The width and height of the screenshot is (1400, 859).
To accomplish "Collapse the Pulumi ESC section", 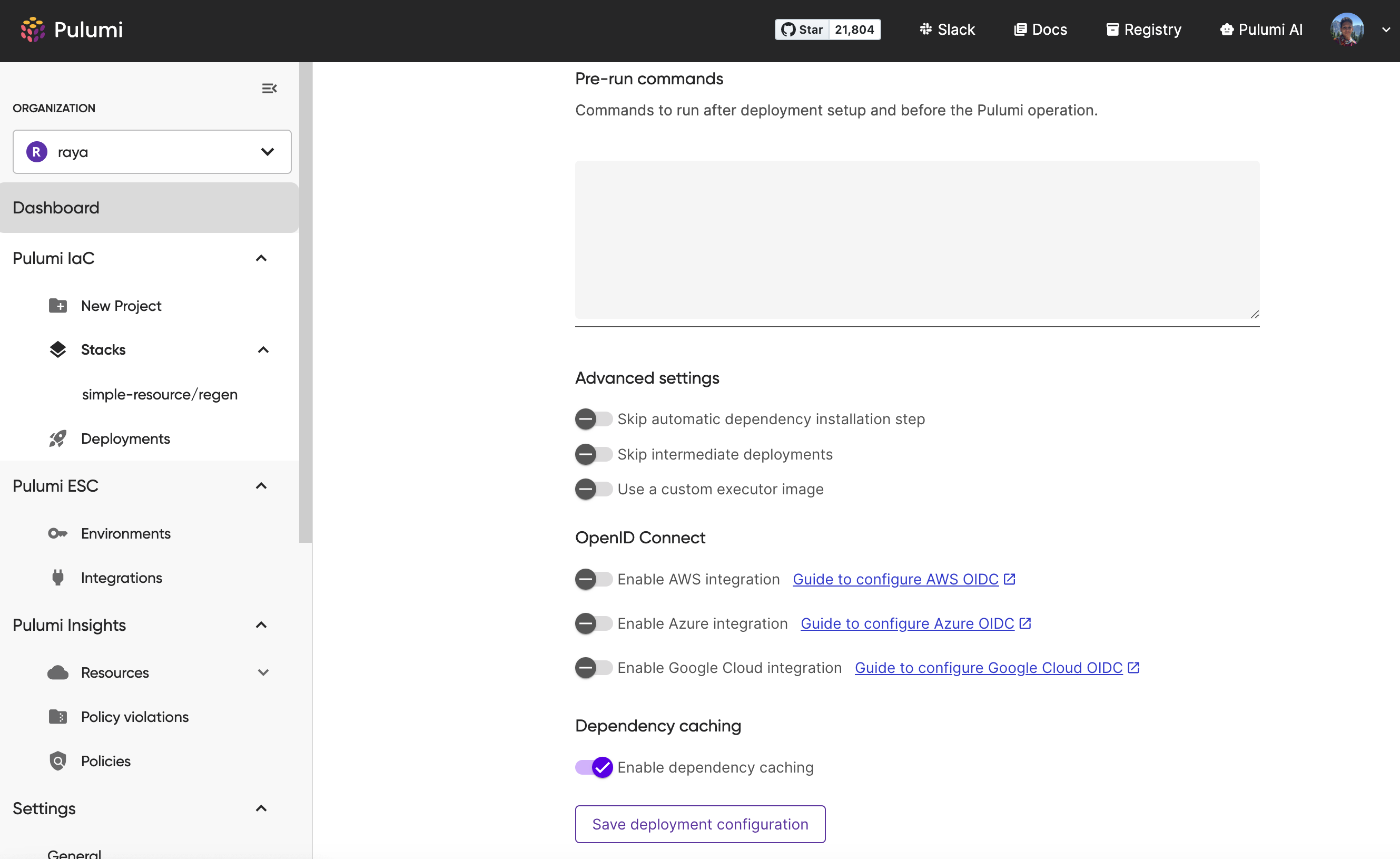I will [261, 485].
